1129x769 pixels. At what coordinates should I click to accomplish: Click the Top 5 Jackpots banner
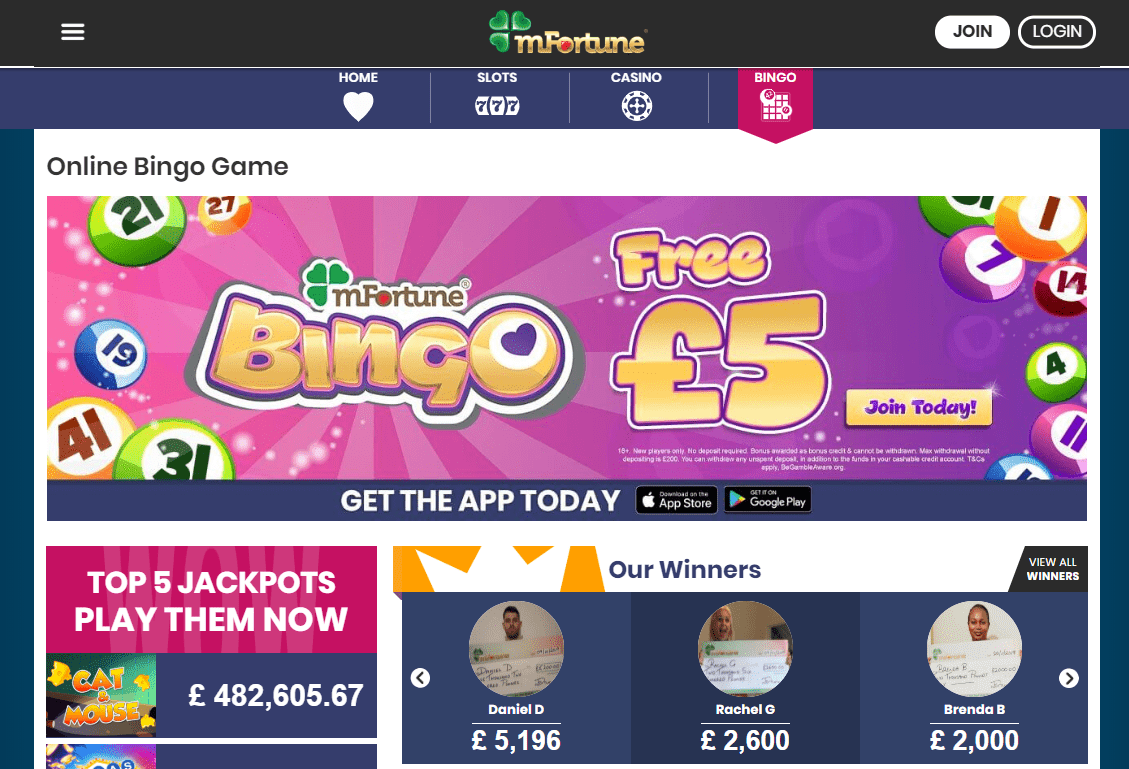211,600
